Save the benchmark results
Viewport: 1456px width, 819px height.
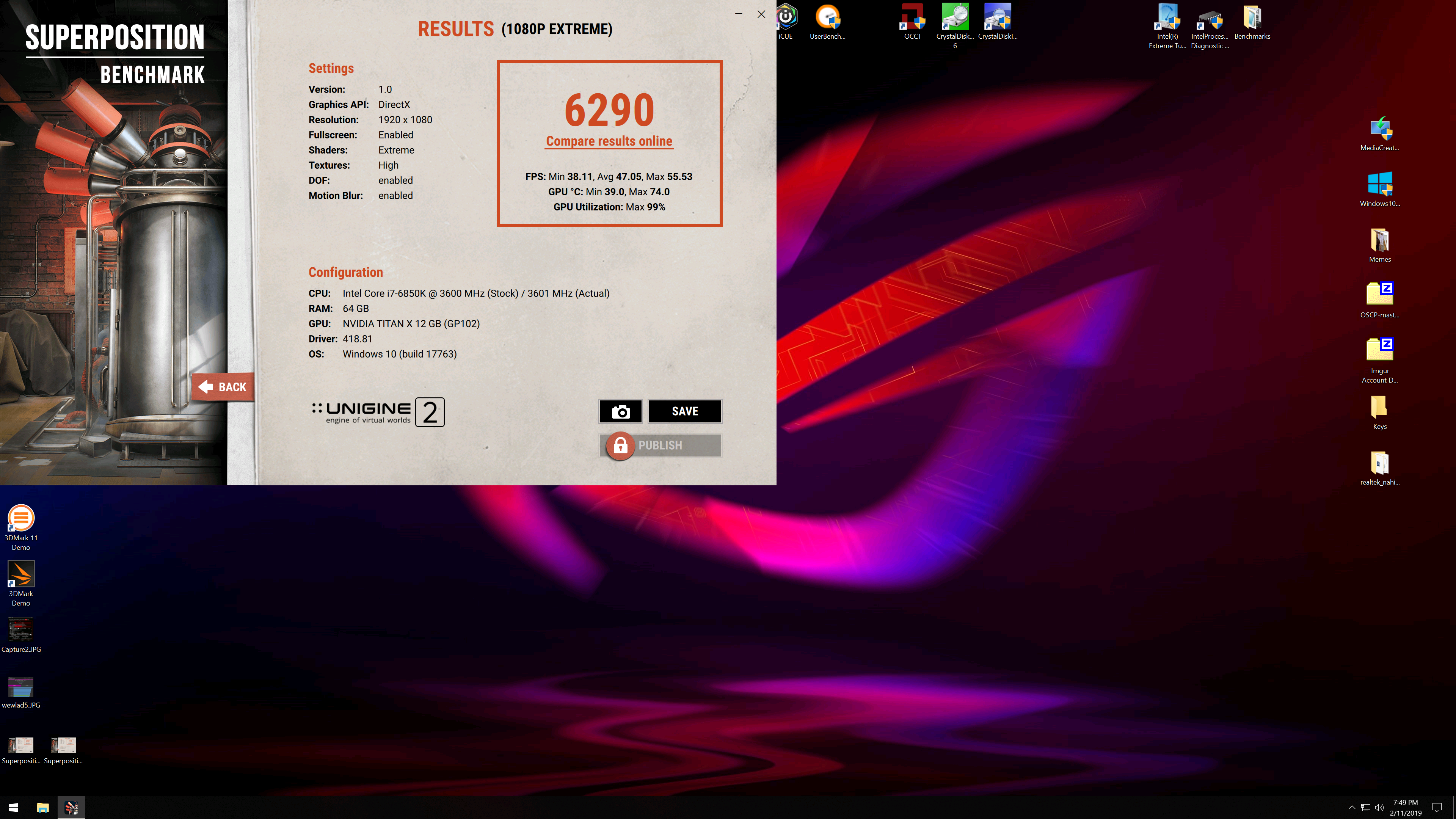coord(684,411)
